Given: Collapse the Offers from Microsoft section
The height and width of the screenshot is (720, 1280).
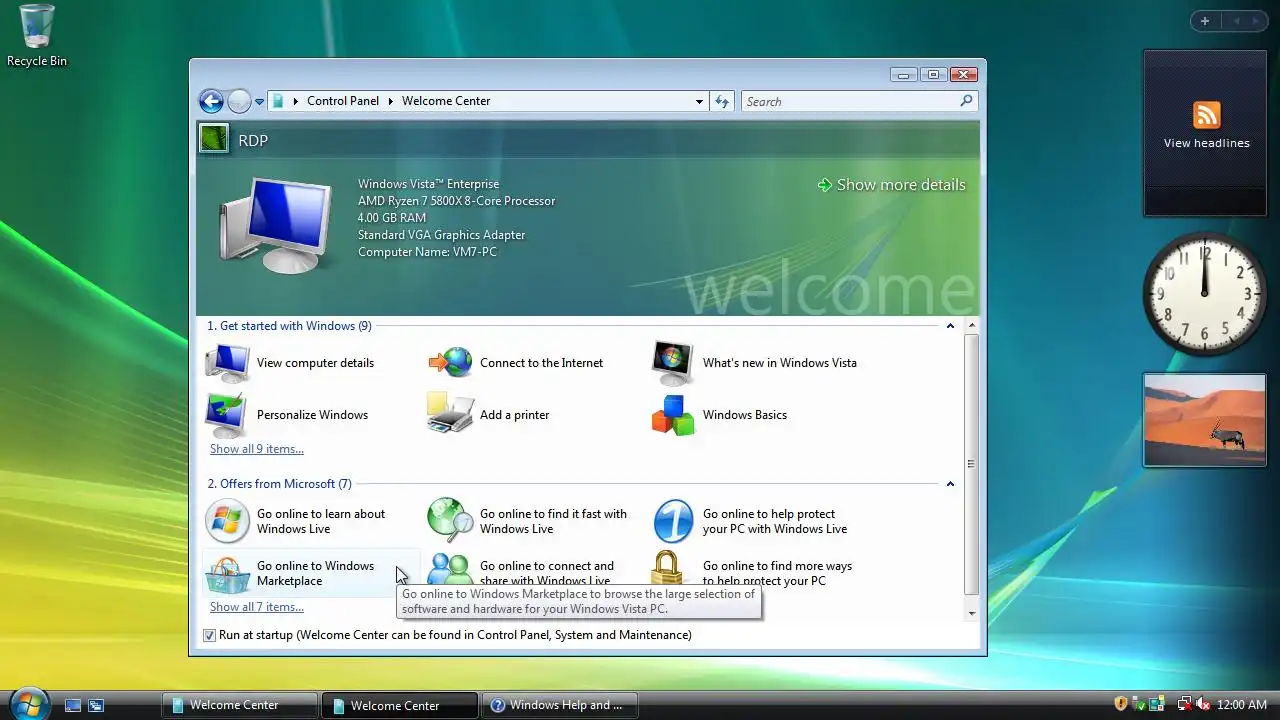Looking at the screenshot, I should [x=950, y=484].
